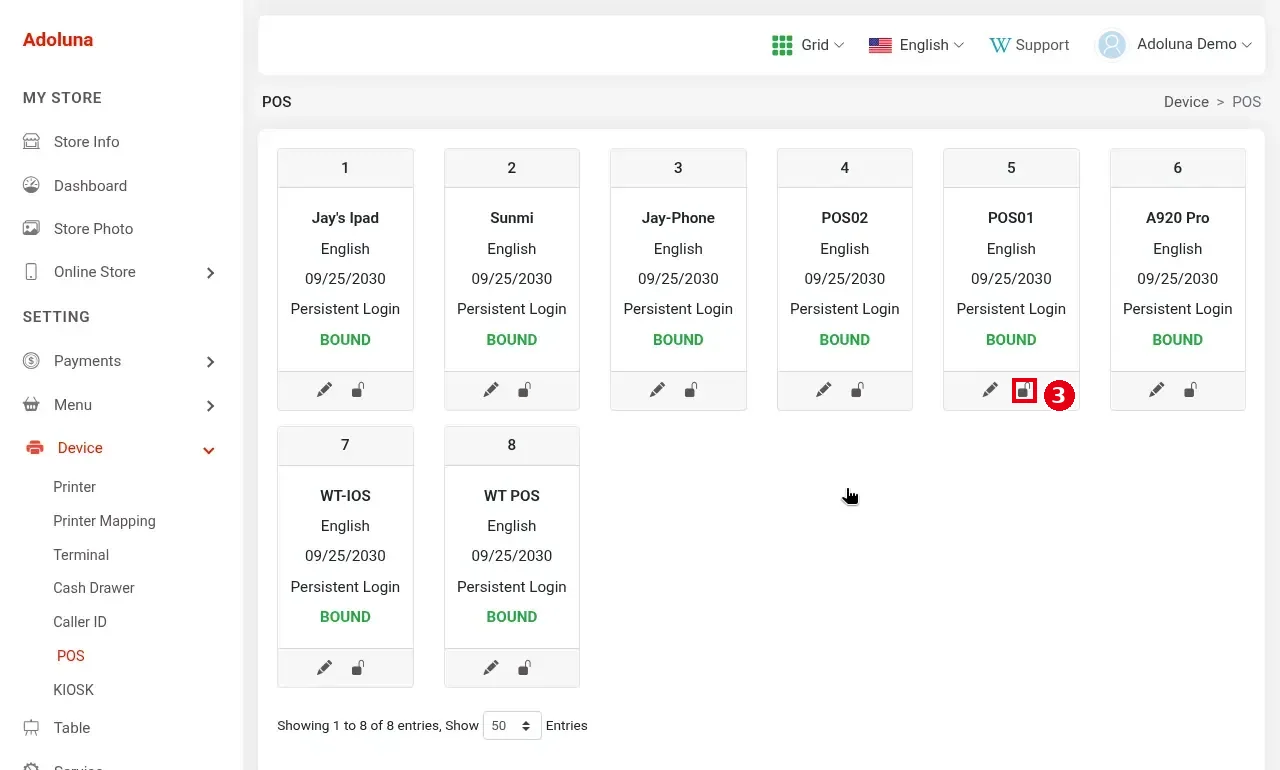
Task: Change entries shown with the 50 dropdown
Action: [512, 726]
